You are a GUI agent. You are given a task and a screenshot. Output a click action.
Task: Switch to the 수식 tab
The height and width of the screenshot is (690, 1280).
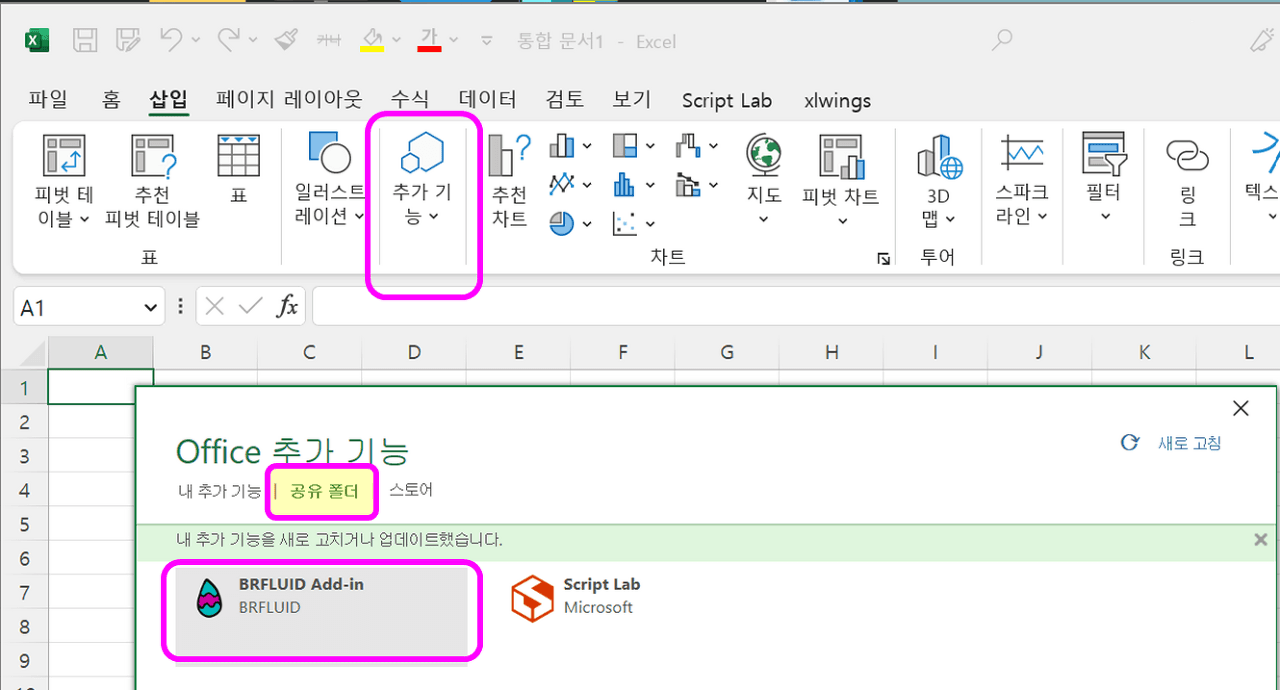coord(410,100)
